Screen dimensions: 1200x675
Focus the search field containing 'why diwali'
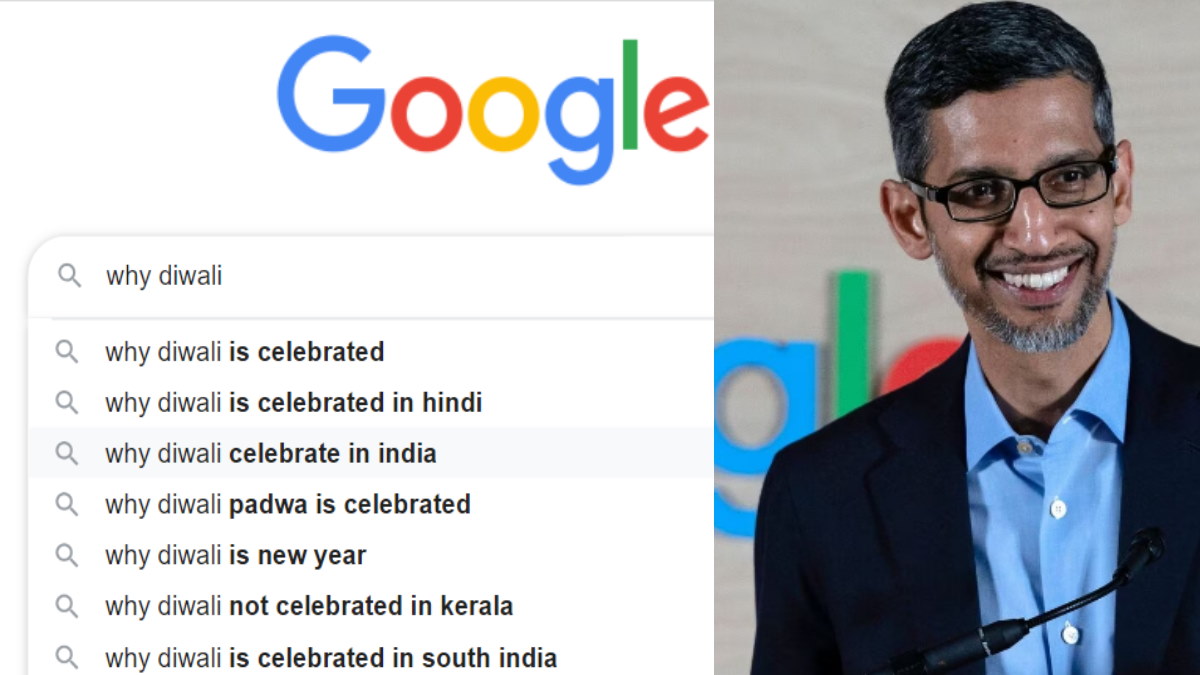point(371,277)
